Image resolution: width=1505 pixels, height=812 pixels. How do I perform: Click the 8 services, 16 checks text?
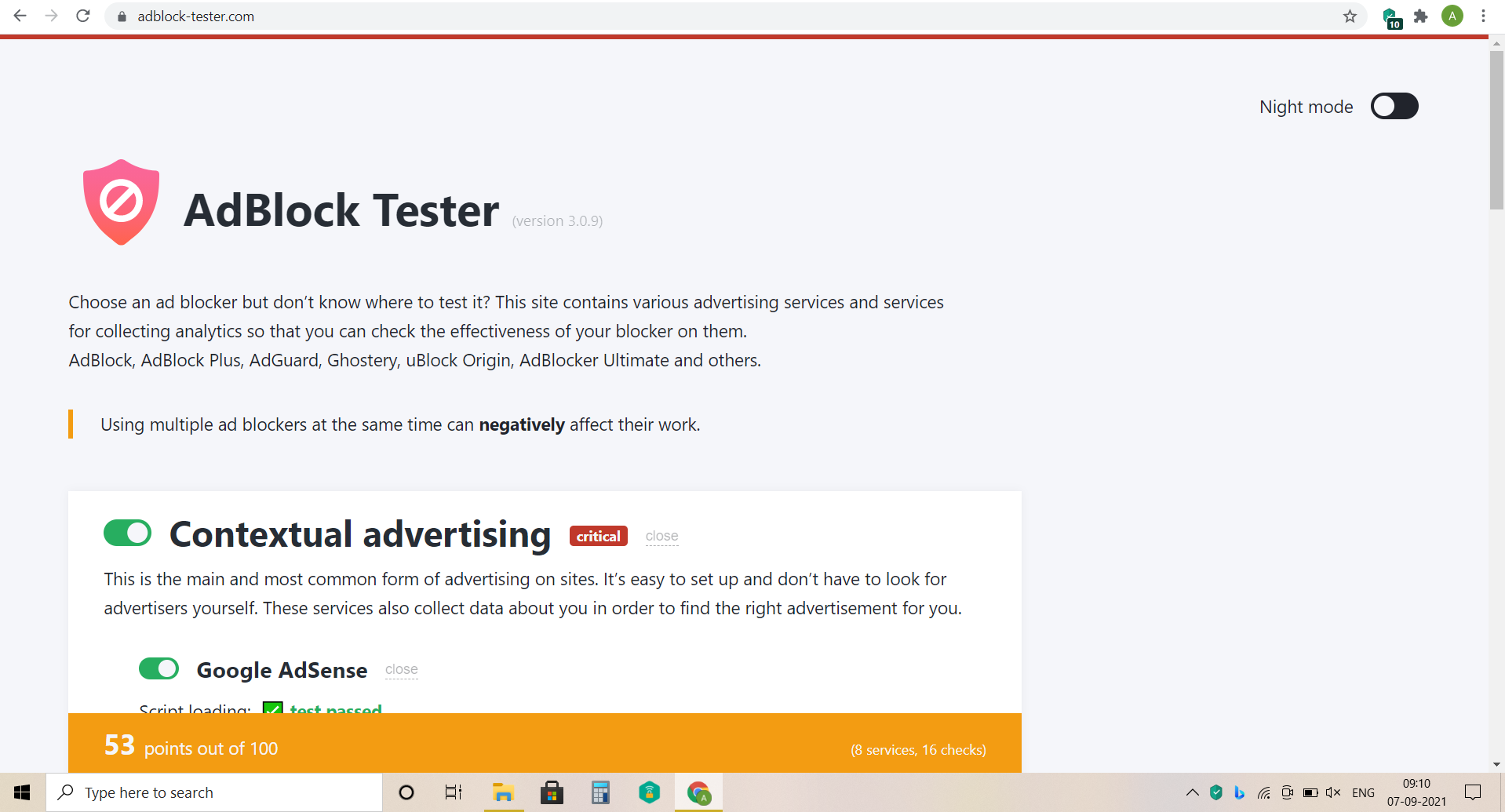click(918, 750)
